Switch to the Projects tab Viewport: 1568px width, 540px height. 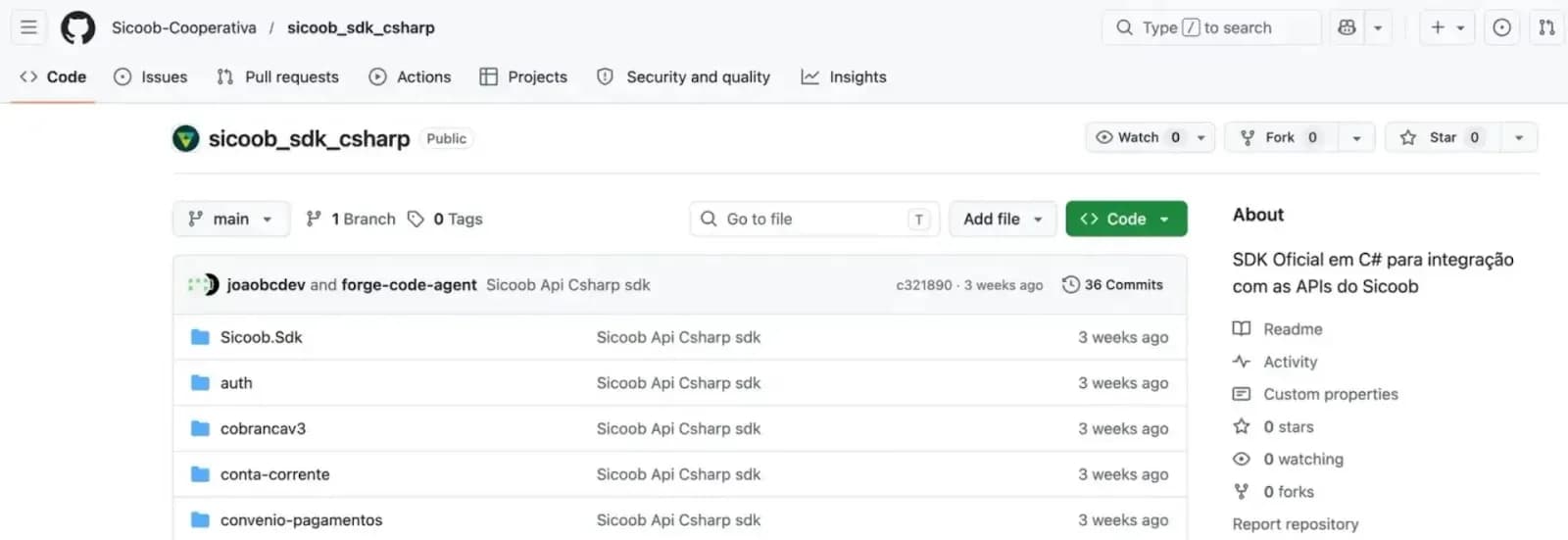[523, 76]
